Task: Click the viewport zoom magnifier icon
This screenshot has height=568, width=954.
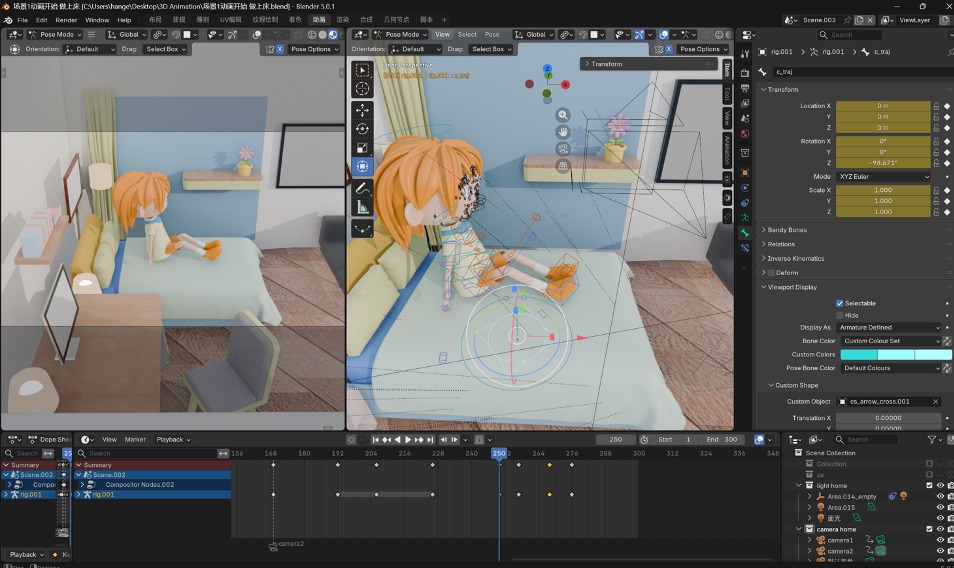Action: click(563, 115)
